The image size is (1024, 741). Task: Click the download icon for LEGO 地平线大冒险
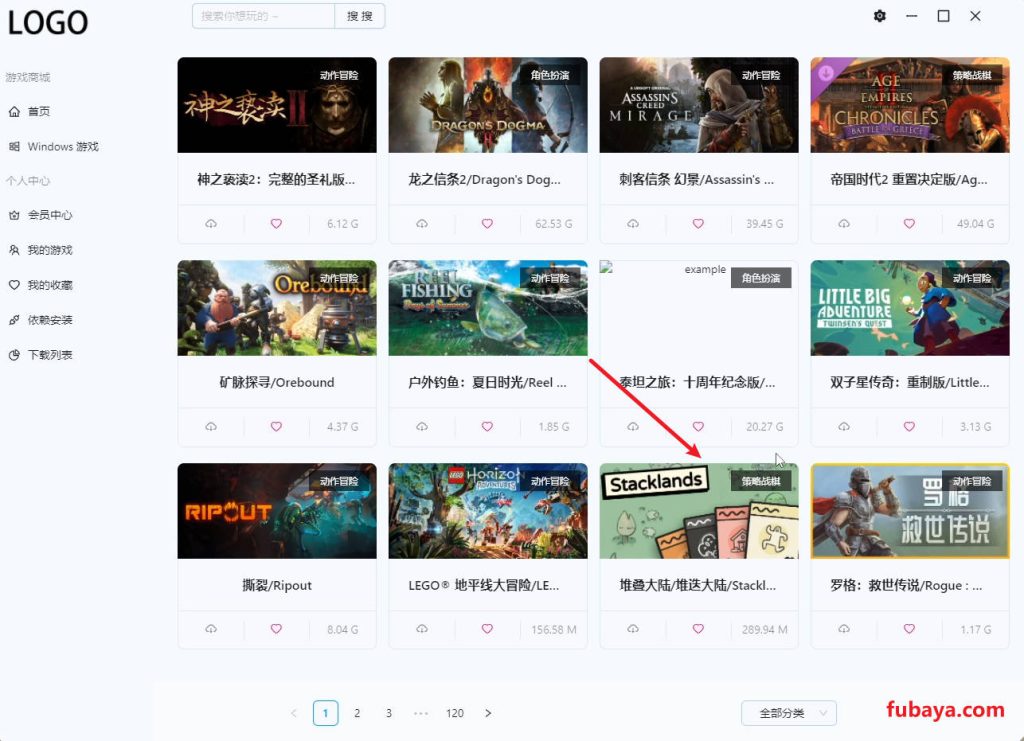pyautogui.click(x=422, y=629)
